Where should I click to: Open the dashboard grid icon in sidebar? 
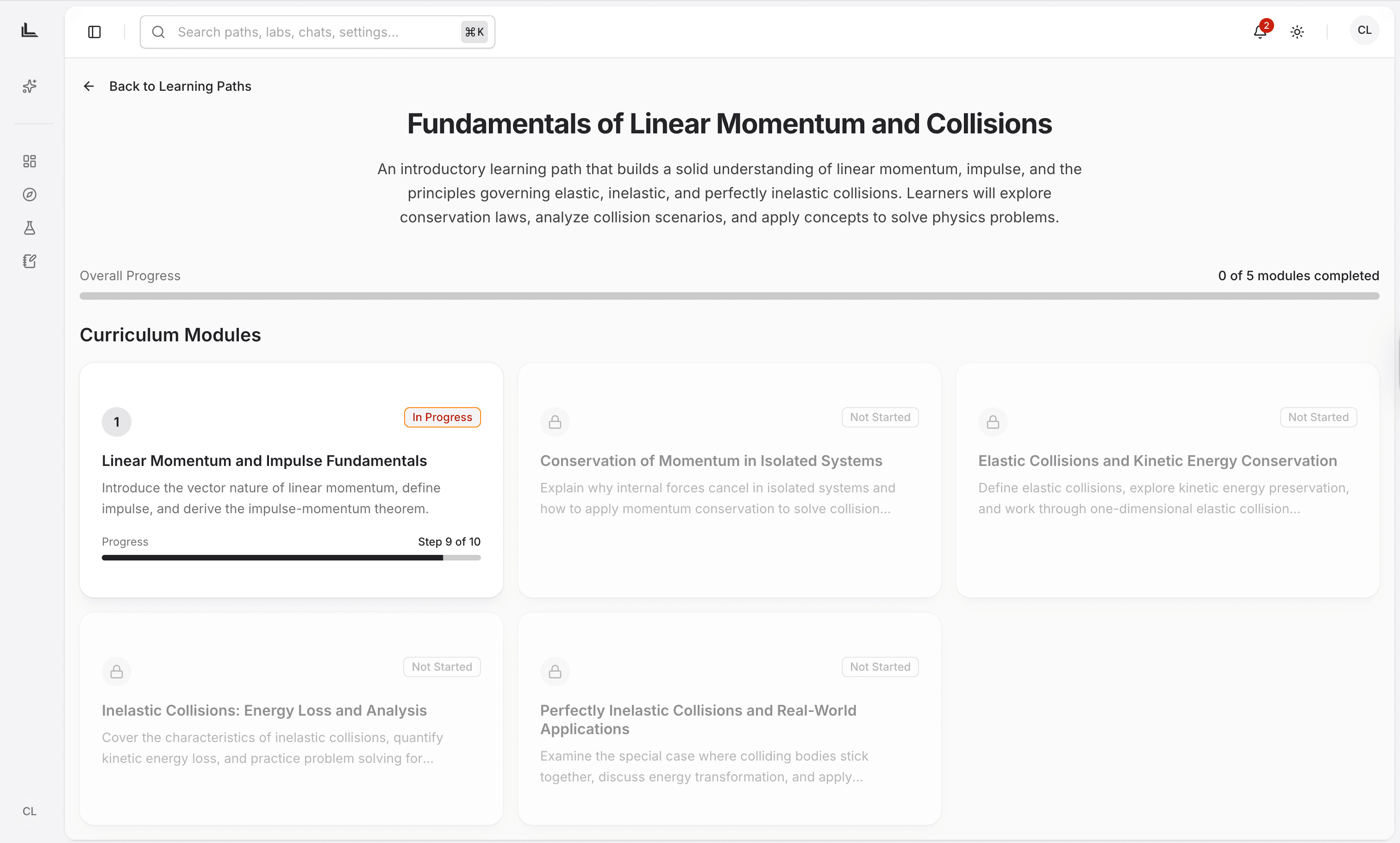pos(30,161)
